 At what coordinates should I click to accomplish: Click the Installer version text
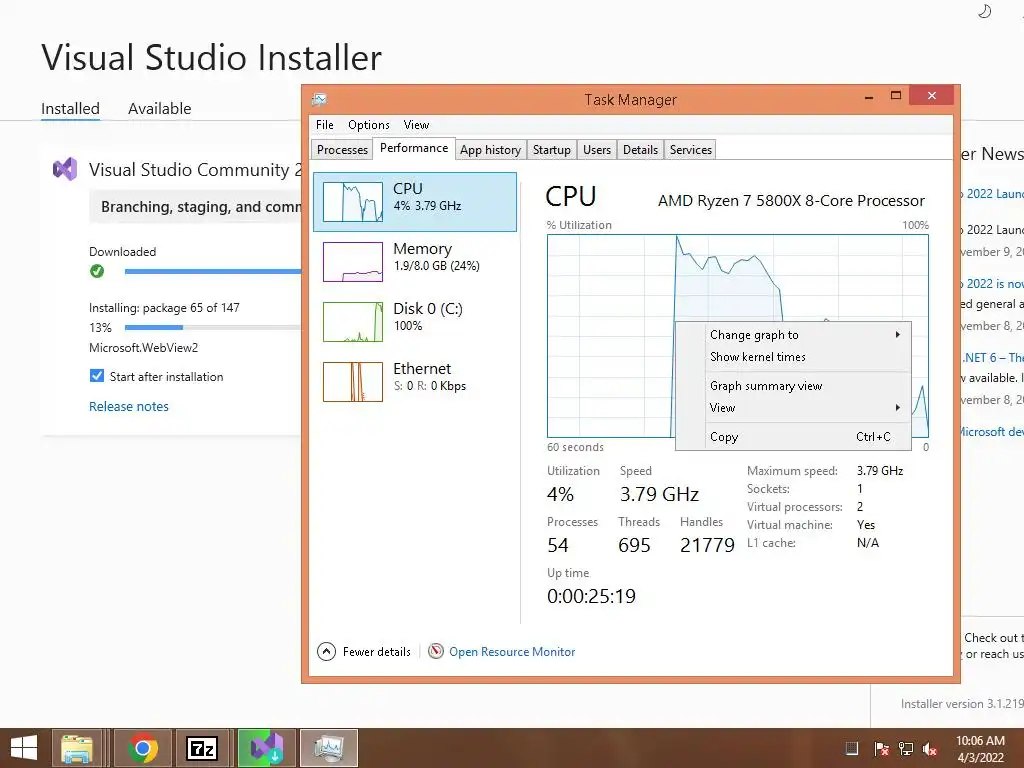tap(962, 703)
